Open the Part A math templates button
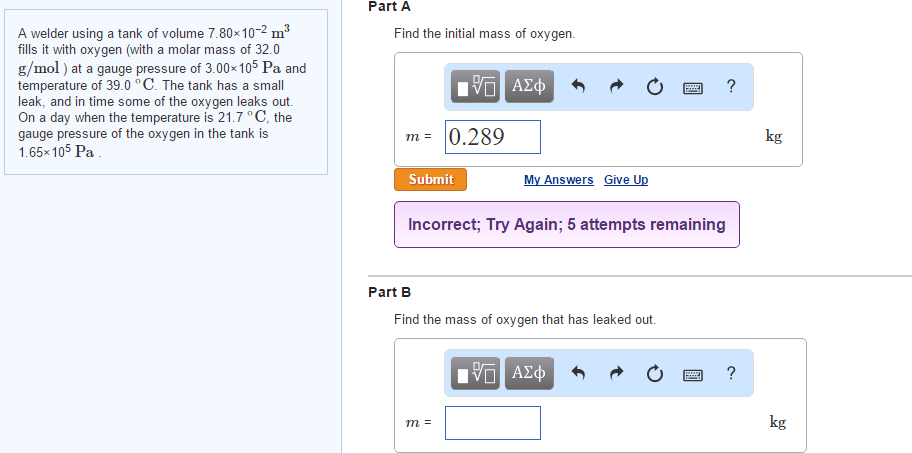Image resolution: width=912 pixels, height=453 pixels. coord(475,87)
